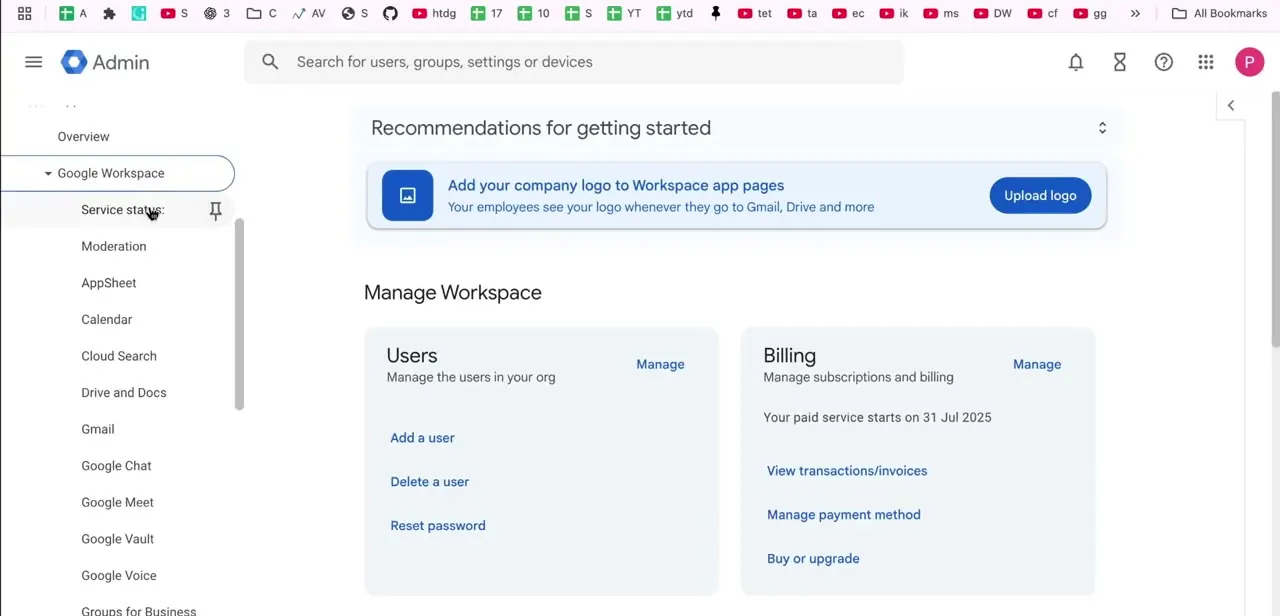The width and height of the screenshot is (1280, 616).
Task: Open the main hamburger menu
Action: [x=34, y=62]
